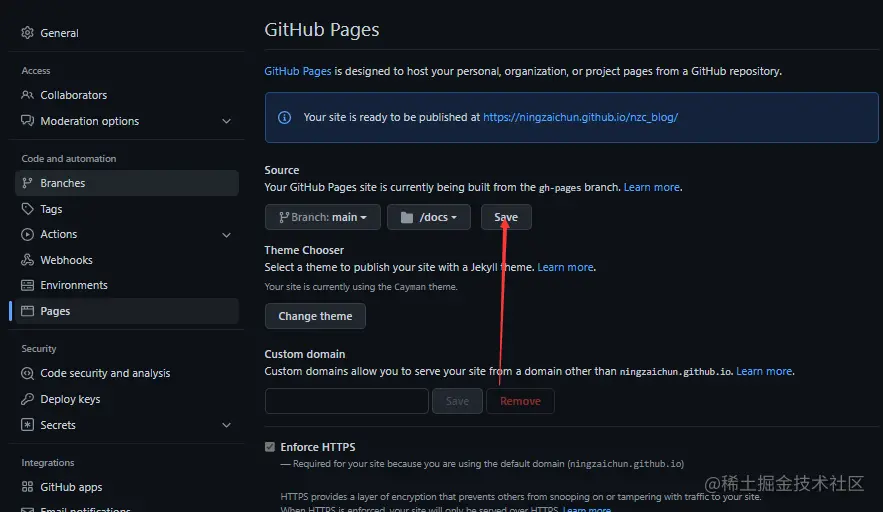
Task: Open GitHub apps integrations
Action: pos(127,487)
